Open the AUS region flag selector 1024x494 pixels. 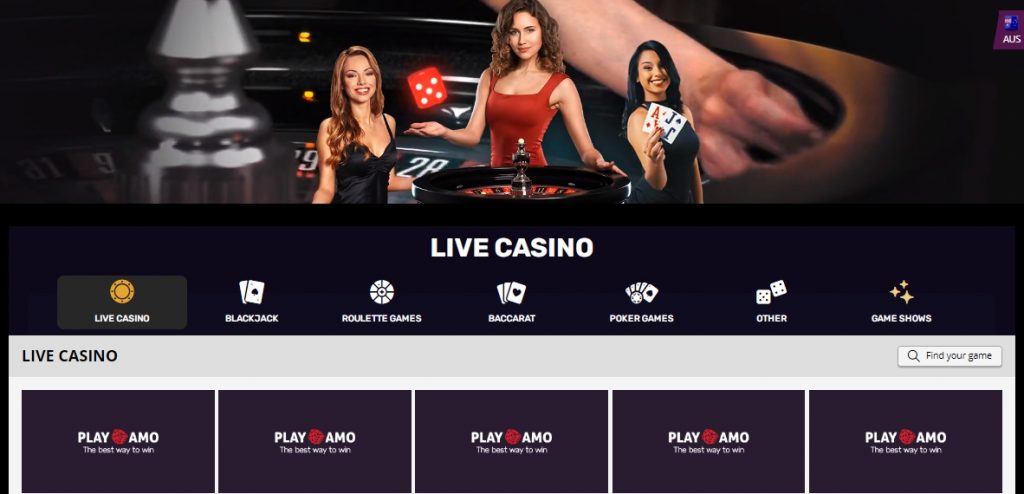point(1010,29)
